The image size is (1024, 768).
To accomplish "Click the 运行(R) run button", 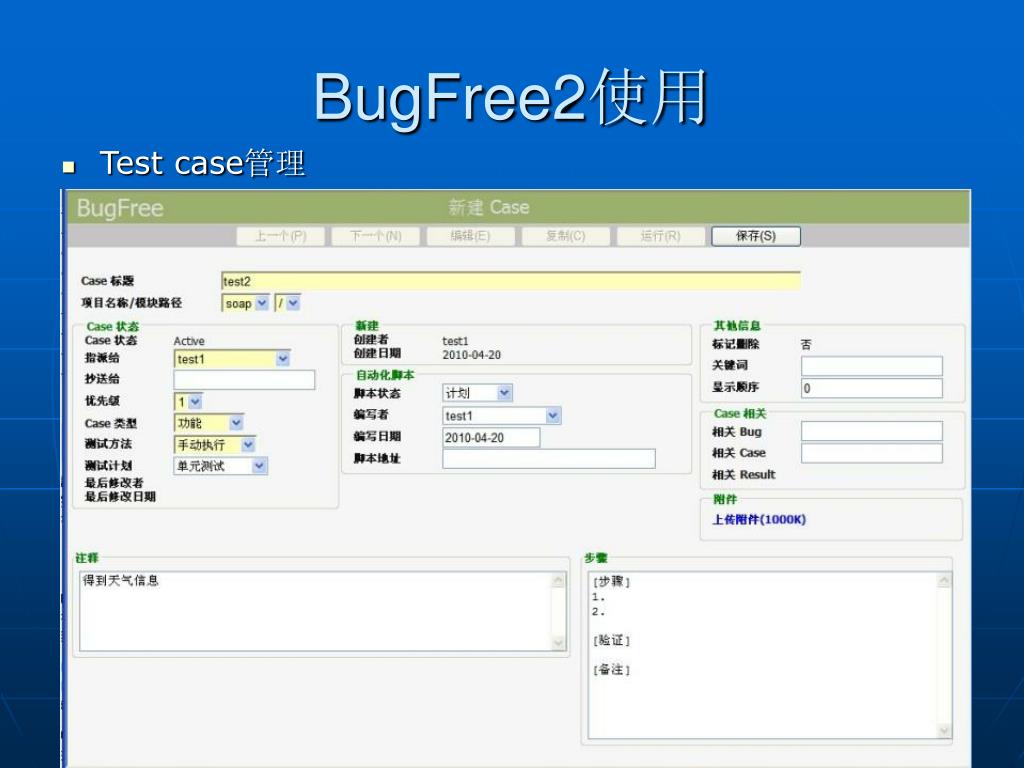I will [661, 236].
